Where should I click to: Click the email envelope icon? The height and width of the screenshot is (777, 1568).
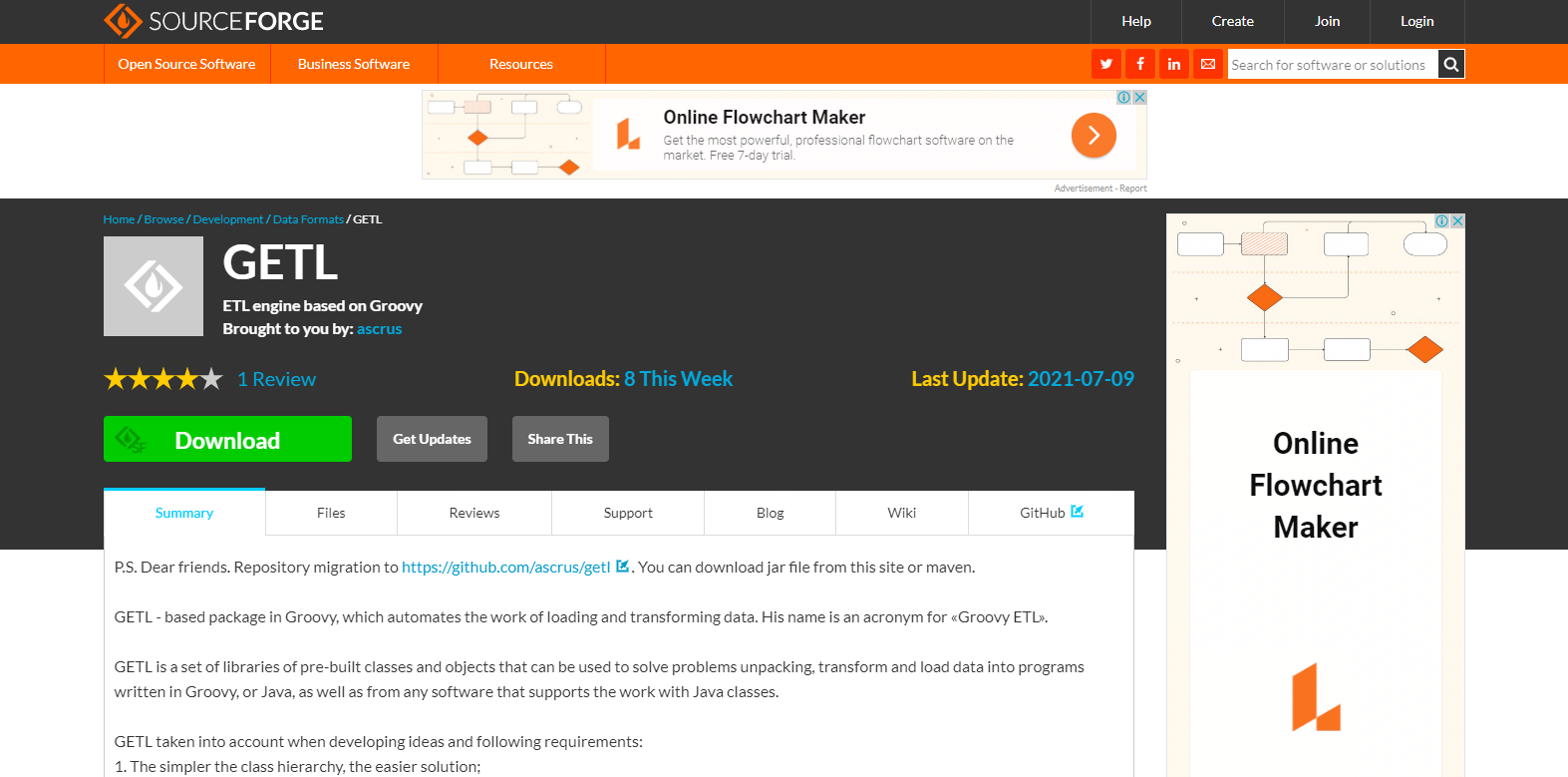(x=1208, y=64)
